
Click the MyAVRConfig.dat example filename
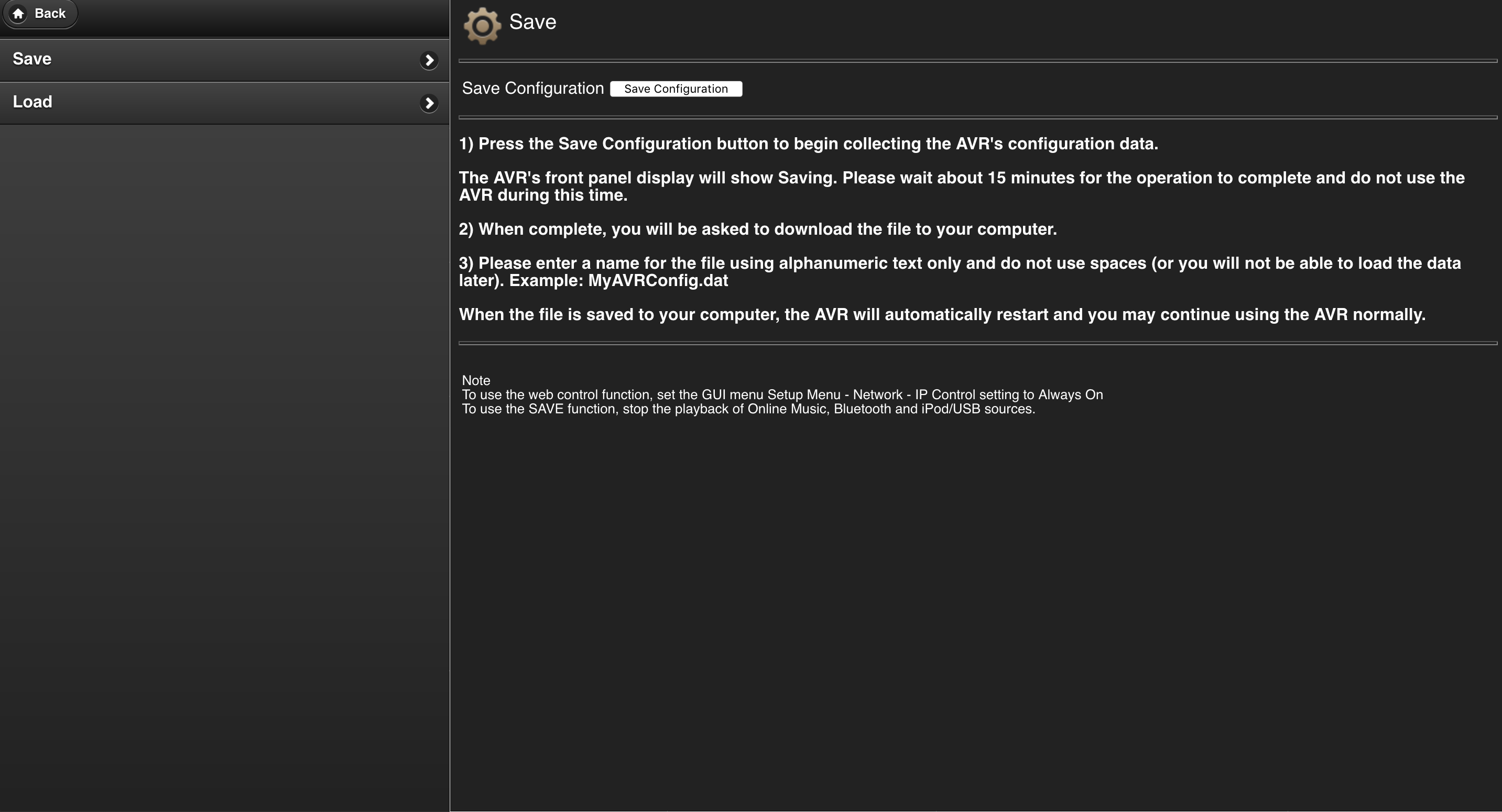point(658,281)
